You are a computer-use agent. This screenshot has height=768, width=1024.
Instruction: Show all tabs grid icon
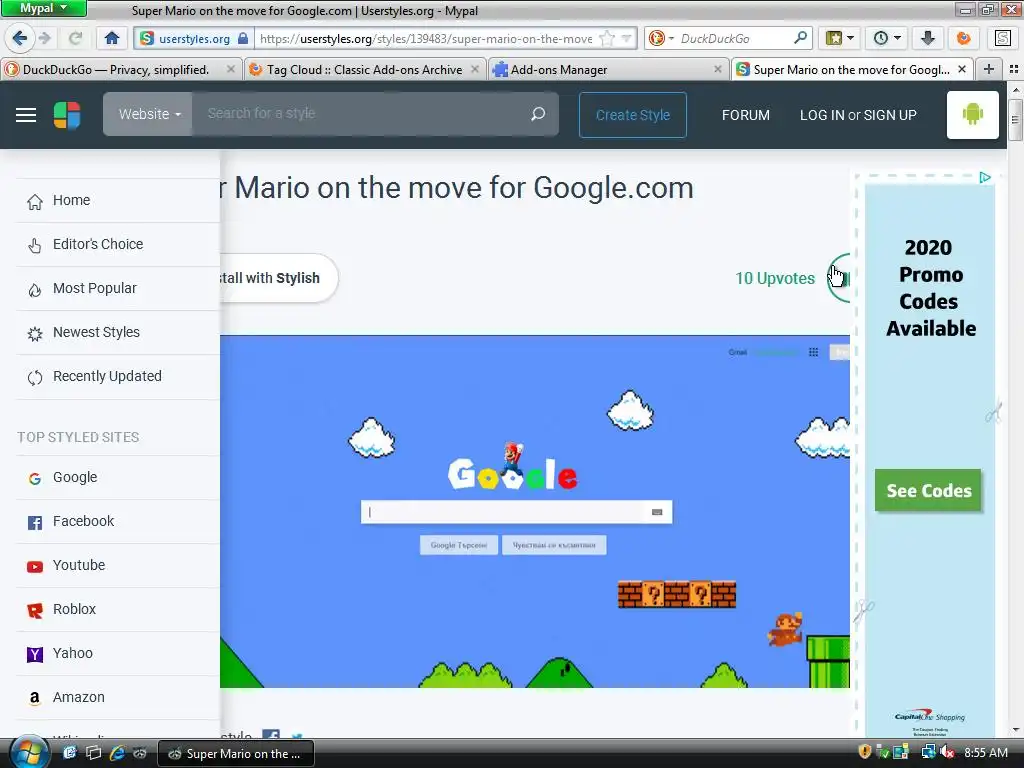1014,69
